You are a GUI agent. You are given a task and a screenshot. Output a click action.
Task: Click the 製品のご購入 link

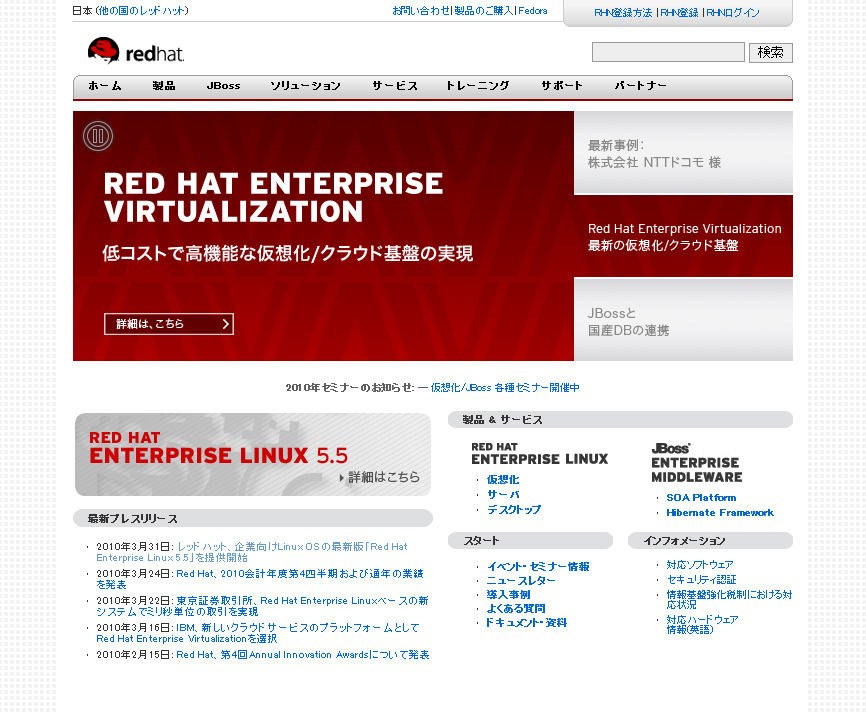[x=484, y=10]
